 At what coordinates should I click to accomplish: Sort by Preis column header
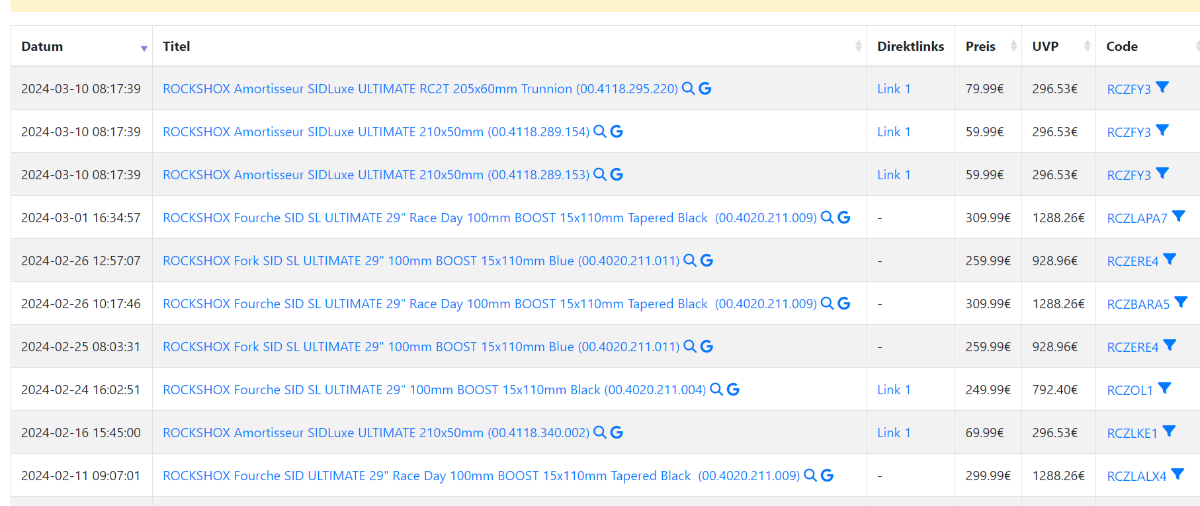[x=980, y=47]
